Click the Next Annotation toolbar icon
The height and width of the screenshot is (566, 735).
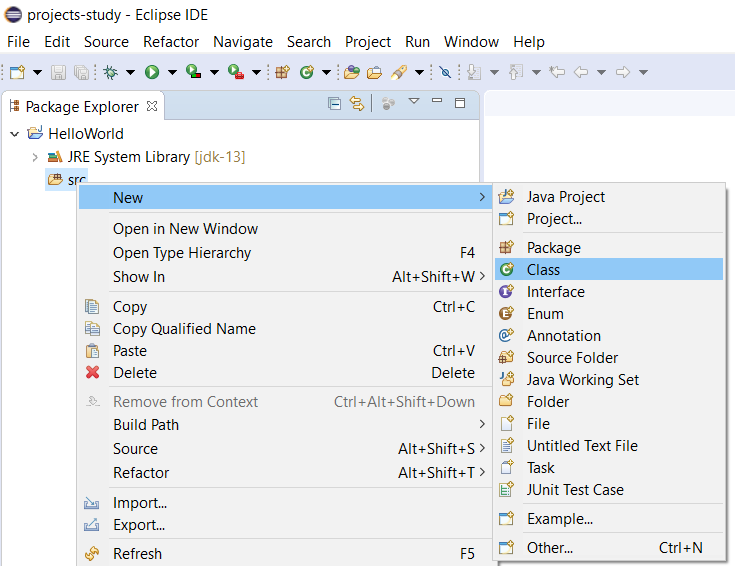pos(474,72)
